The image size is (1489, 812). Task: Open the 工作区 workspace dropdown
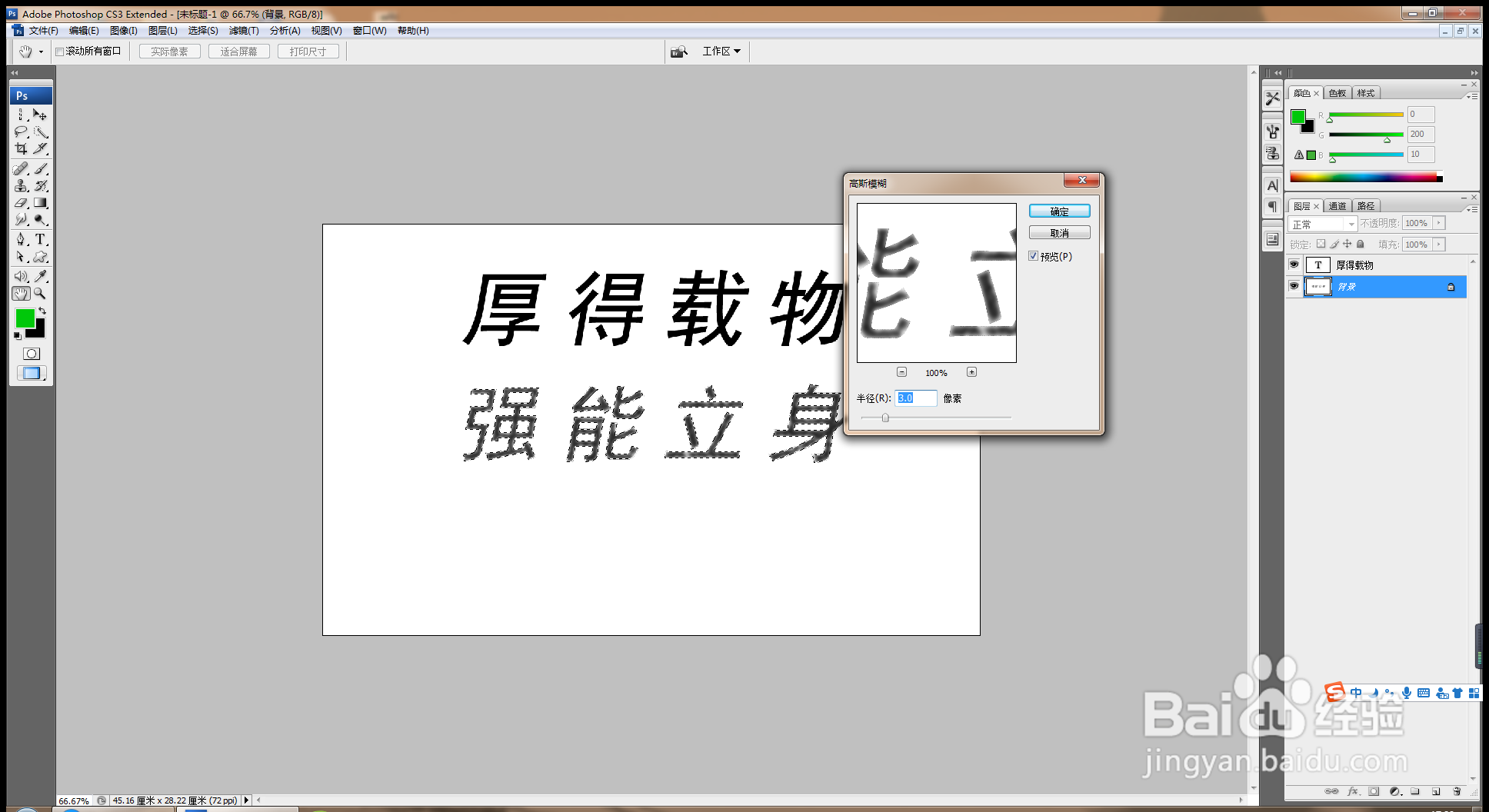coord(721,51)
